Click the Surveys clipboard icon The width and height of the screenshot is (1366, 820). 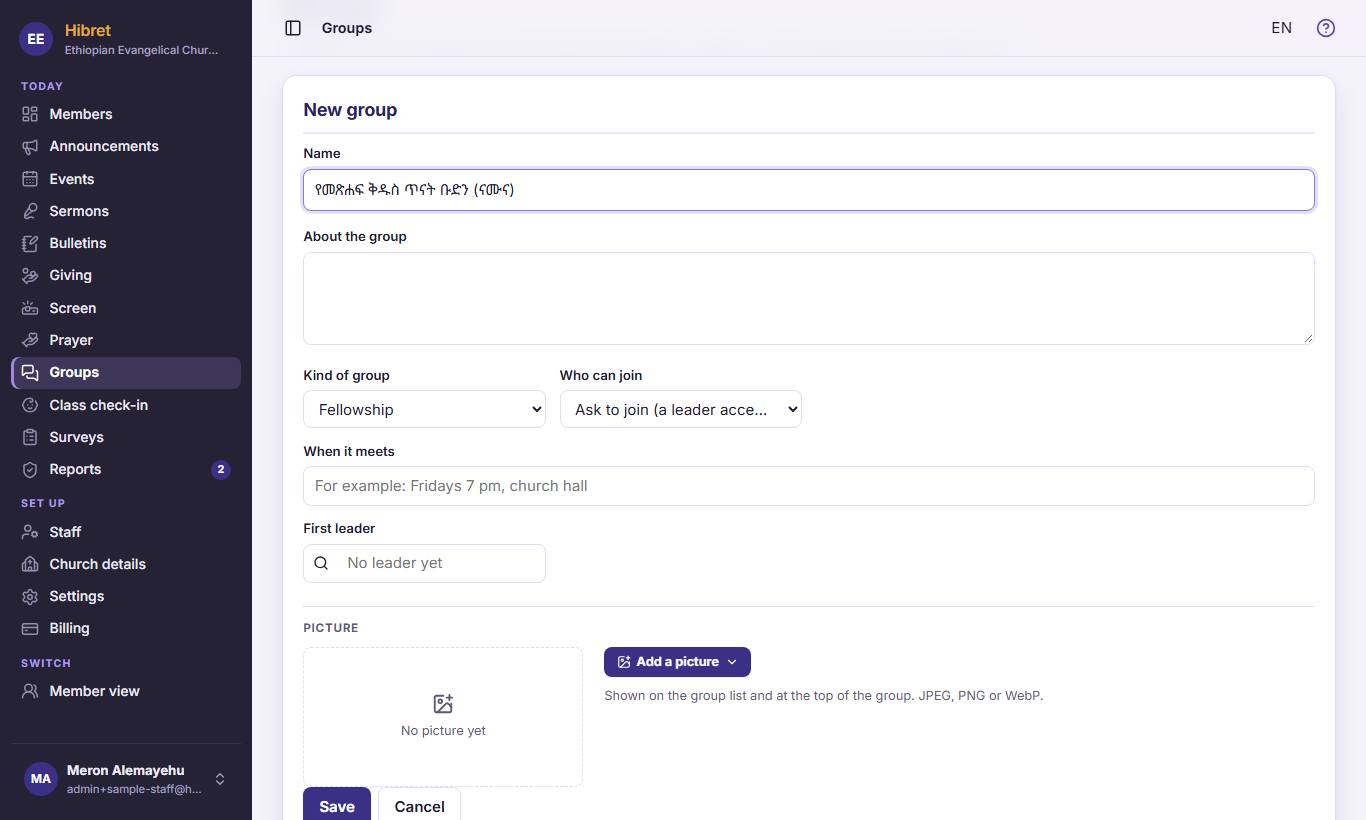point(30,437)
